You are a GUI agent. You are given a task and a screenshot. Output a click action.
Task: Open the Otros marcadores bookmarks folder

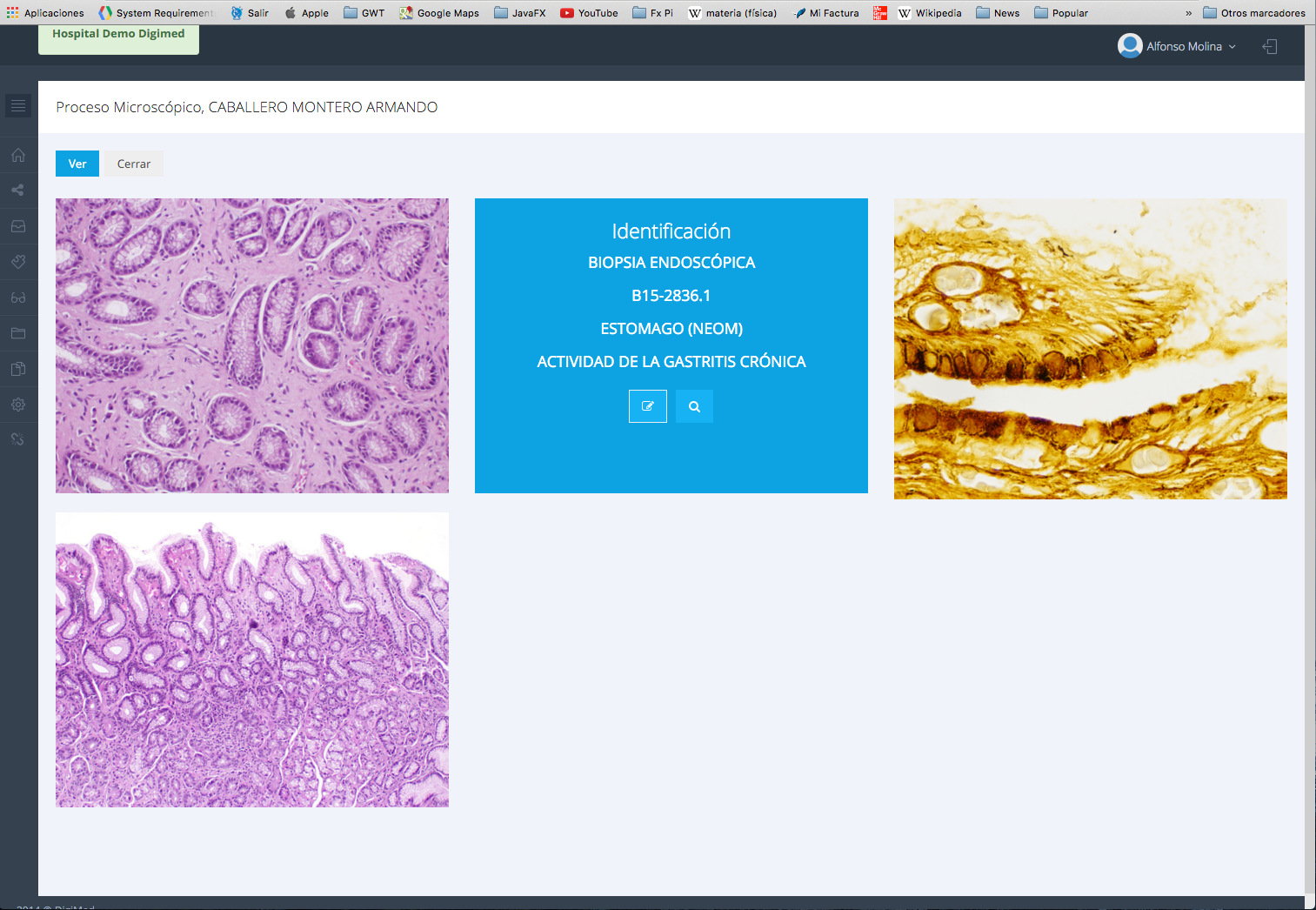pos(1253,13)
